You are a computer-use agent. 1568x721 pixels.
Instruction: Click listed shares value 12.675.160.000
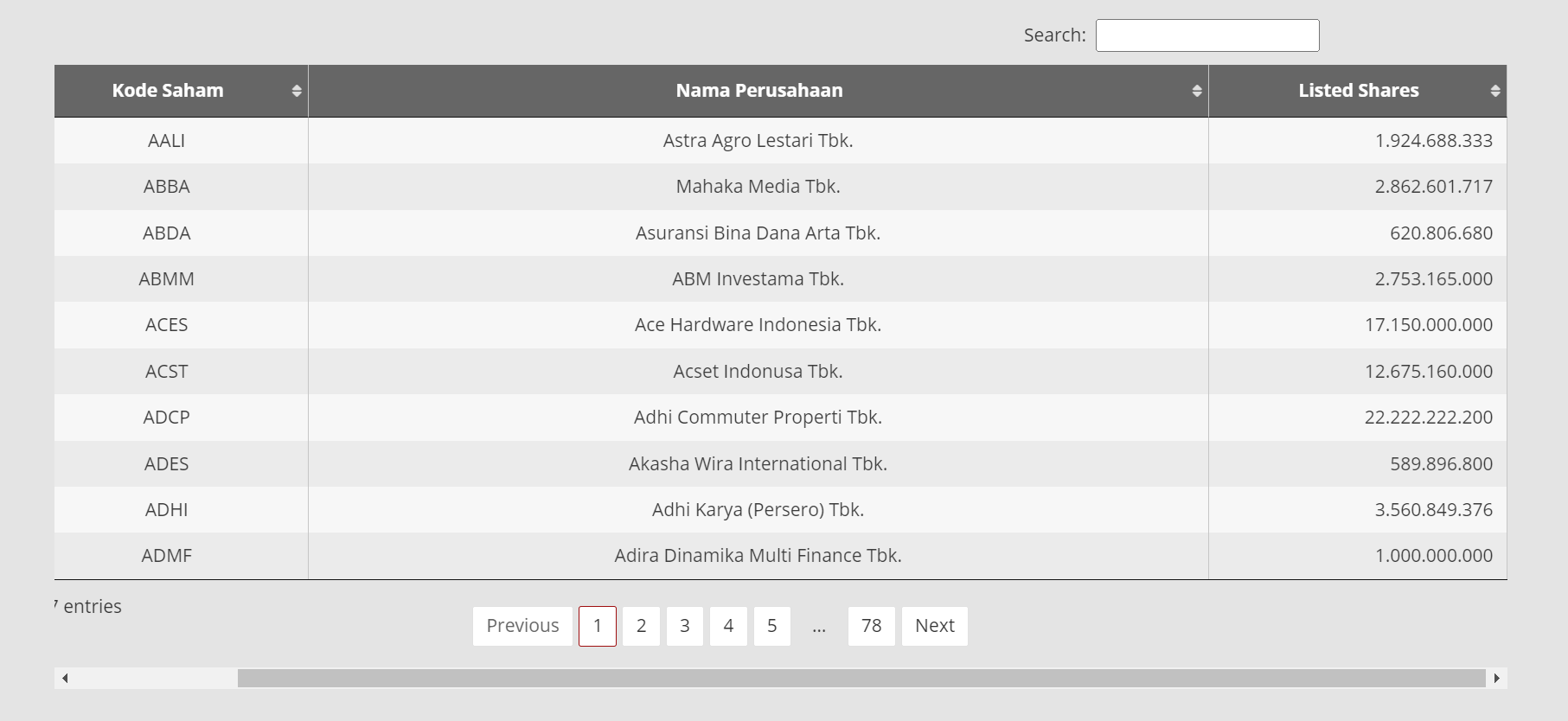tap(1429, 372)
